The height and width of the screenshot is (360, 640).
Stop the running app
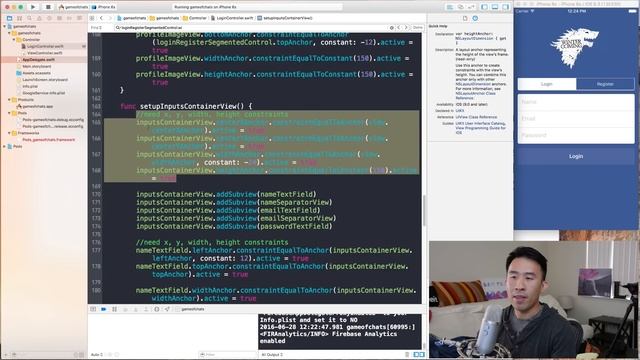click(x=48, y=7)
